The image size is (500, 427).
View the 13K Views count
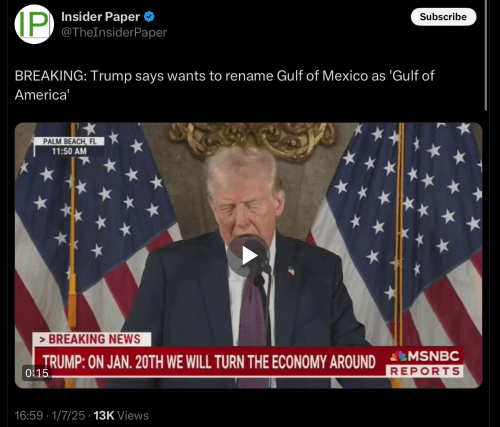pyautogui.click(x=121, y=415)
